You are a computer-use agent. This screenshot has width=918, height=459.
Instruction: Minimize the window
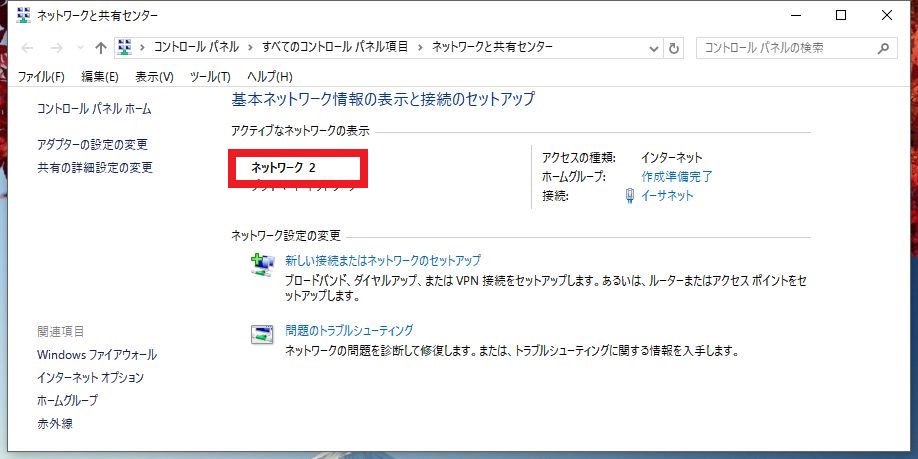[794, 16]
